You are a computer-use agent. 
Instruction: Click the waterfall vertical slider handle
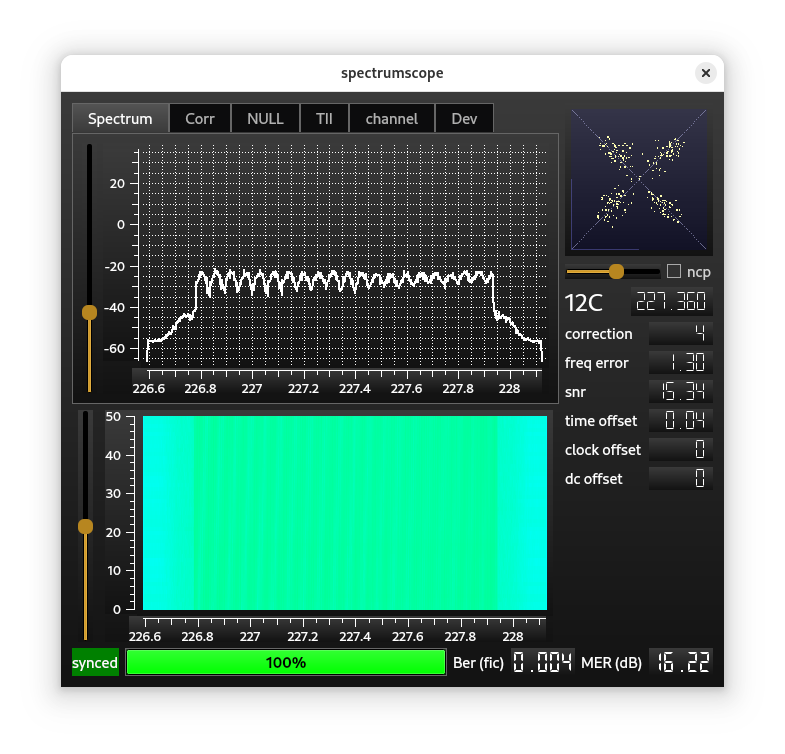[x=85, y=527]
